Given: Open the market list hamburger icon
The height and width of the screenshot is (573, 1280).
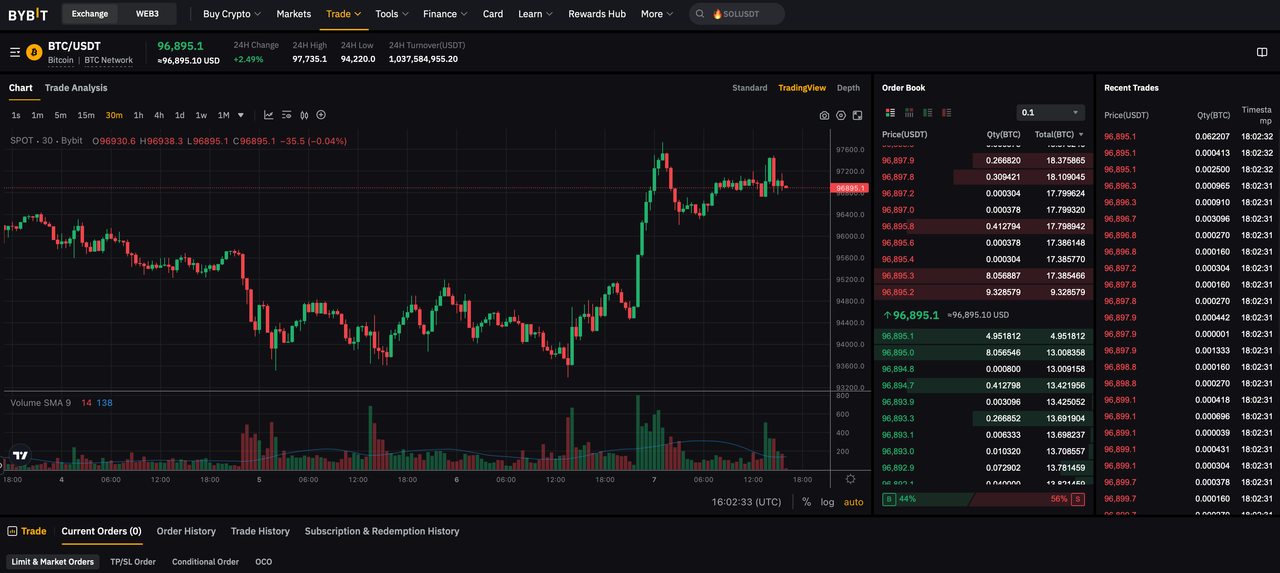Looking at the screenshot, I should 15,52.
